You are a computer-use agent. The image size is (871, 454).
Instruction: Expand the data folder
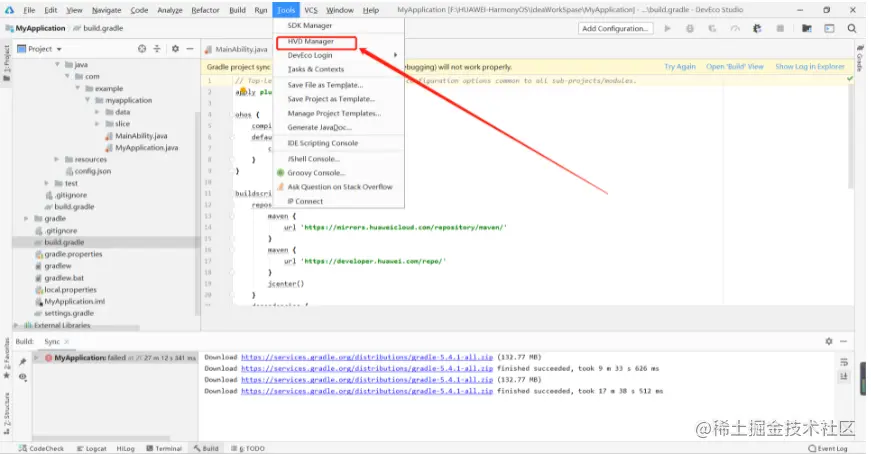pyautogui.click(x=97, y=112)
